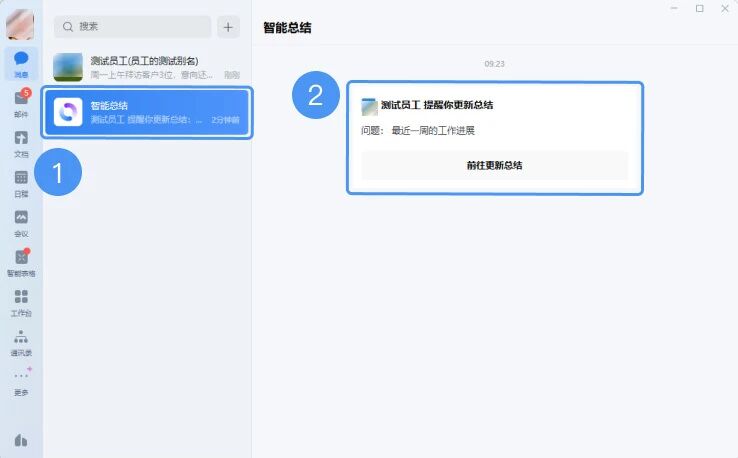Click the 测试员工 avatar in message card
Viewport: 738px width, 458px height.
369,106
